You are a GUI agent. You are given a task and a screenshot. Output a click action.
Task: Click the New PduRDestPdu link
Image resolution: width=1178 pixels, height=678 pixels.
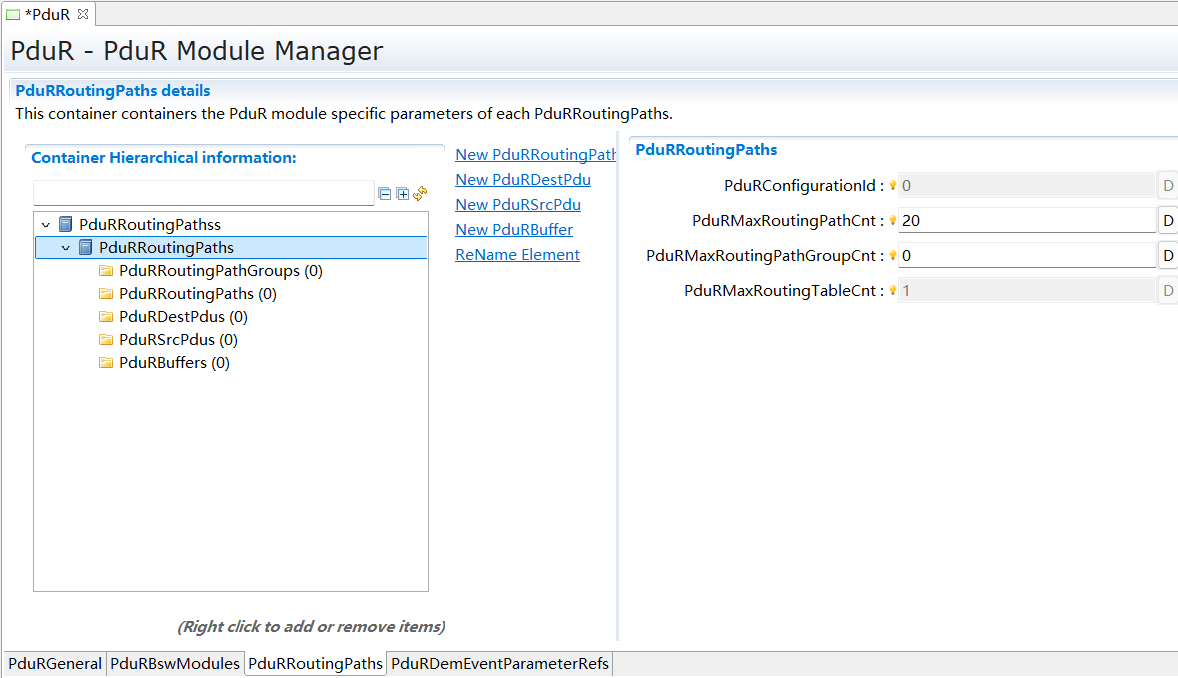(x=523, y=179)
